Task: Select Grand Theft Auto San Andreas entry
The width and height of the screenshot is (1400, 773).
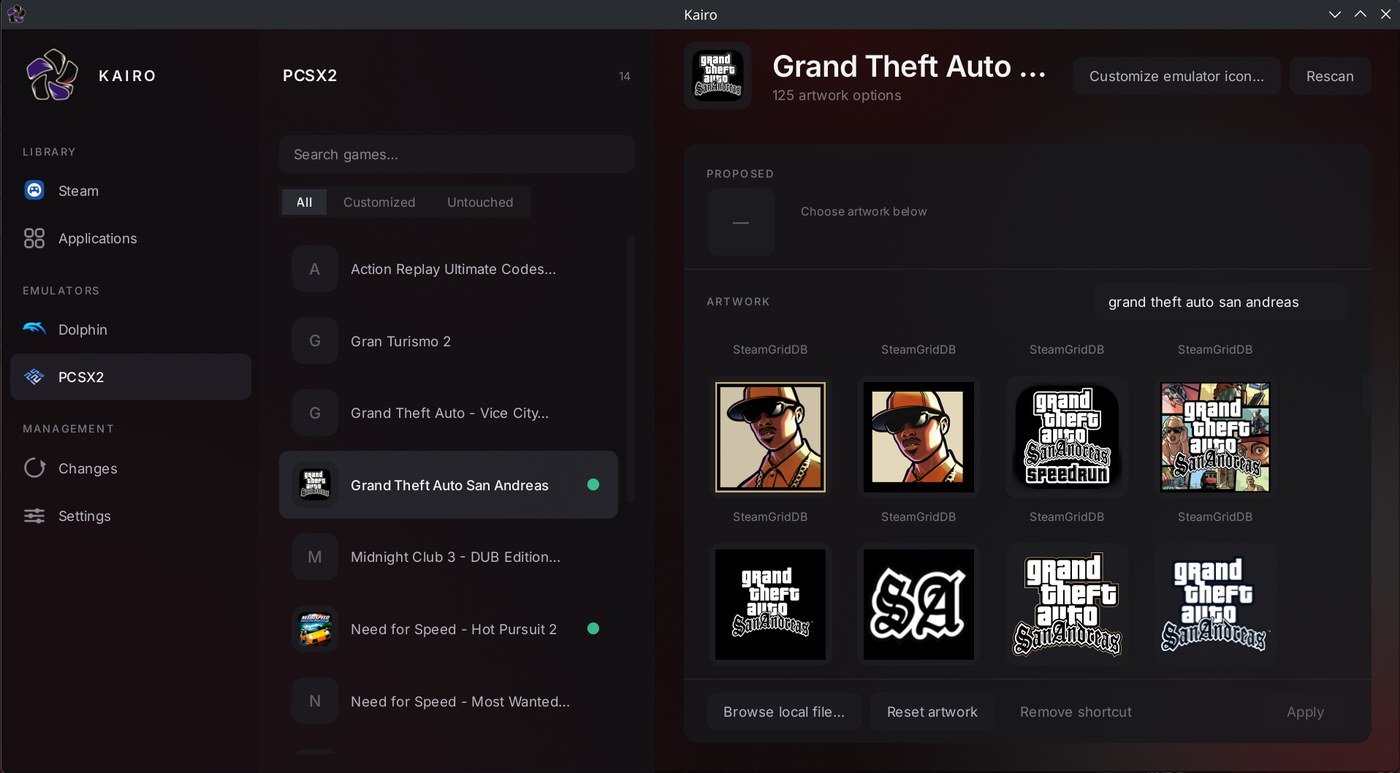Action: 448,485
